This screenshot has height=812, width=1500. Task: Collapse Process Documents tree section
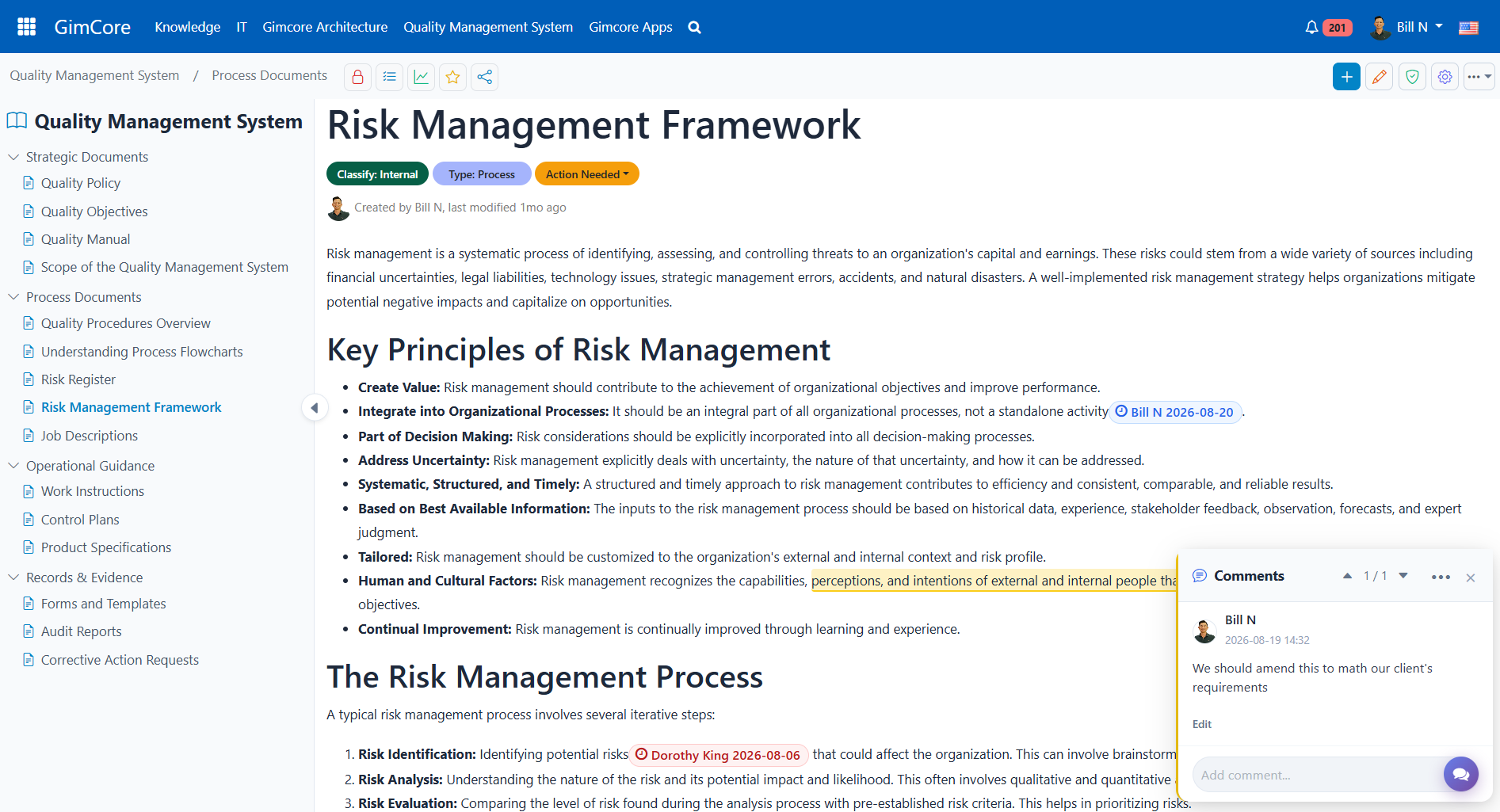pyautogui.click(x=13, y=297)
